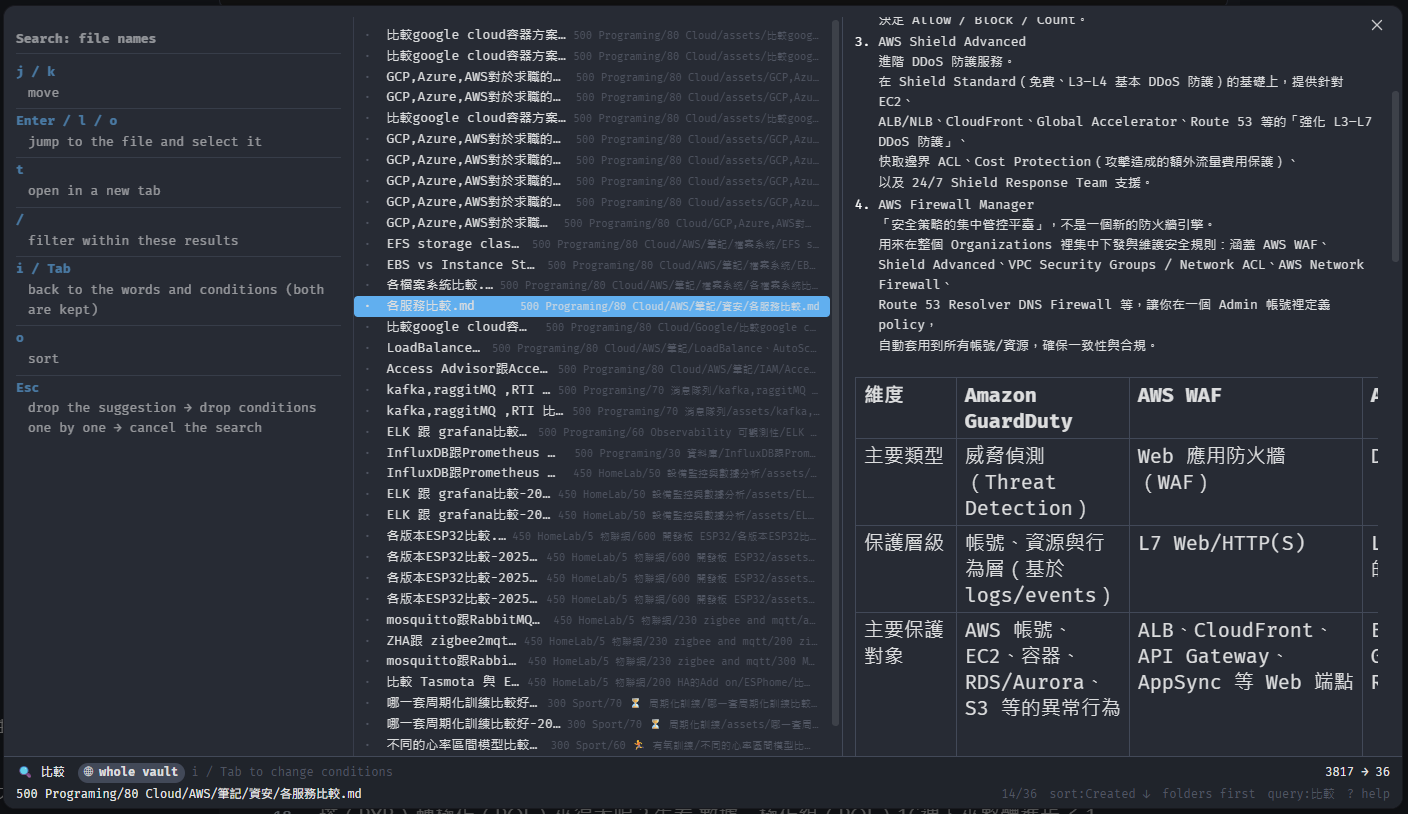This screenshot has width=1408, height=814.
Task: Select the result '各版本ESP32比較.…'
Action: pyautogui.click(x=592, y=536)
